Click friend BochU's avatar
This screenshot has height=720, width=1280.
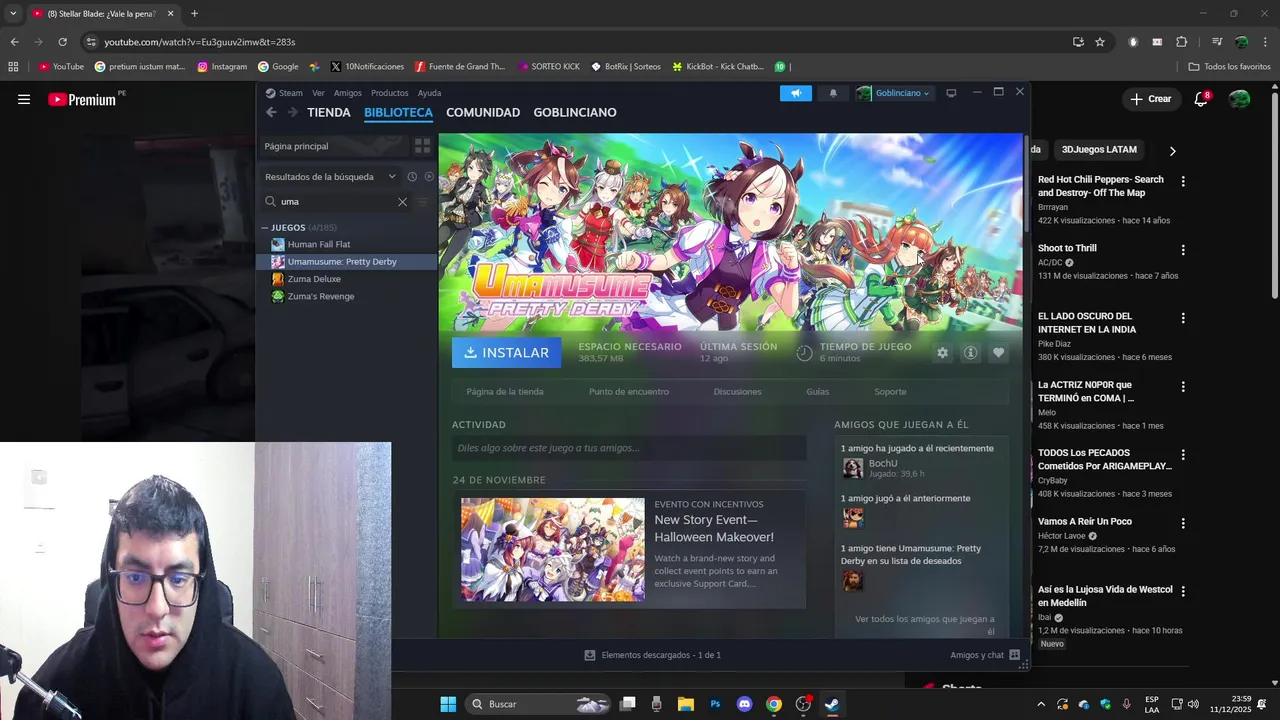pyautogui.click(x=853, y=468)
